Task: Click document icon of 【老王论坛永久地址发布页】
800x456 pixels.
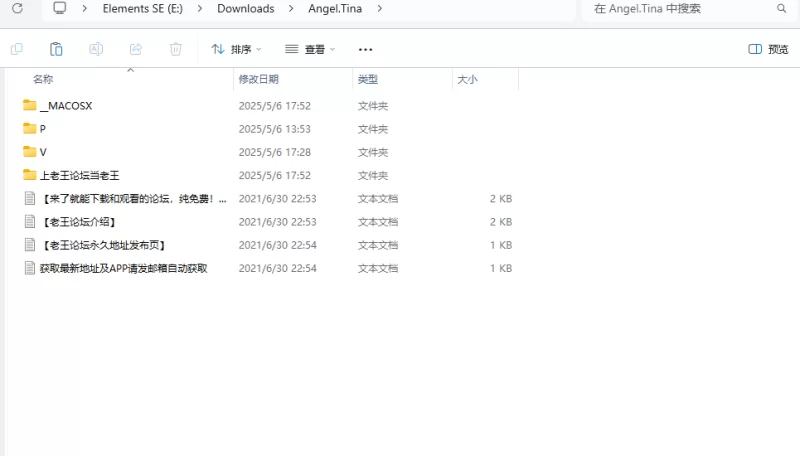Action: (30, 245)
